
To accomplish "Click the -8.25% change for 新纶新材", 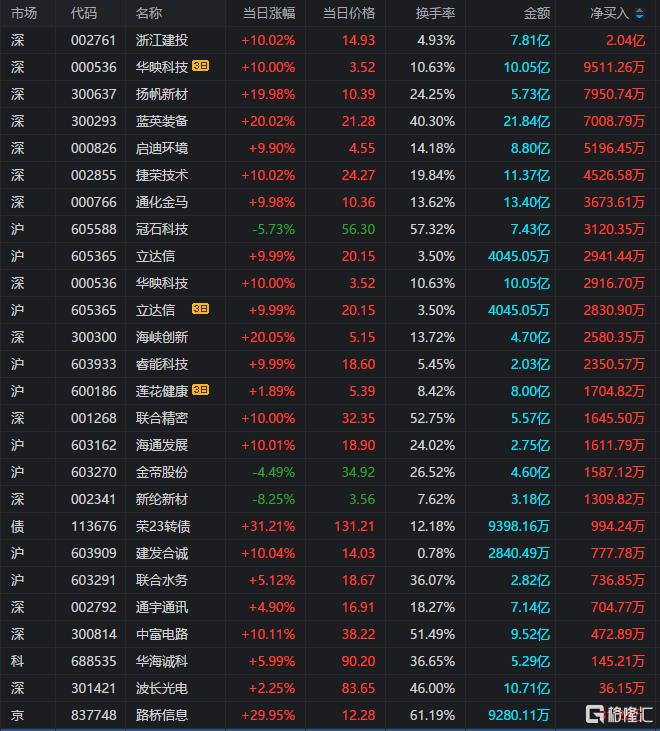I will [x=274, y=500].
